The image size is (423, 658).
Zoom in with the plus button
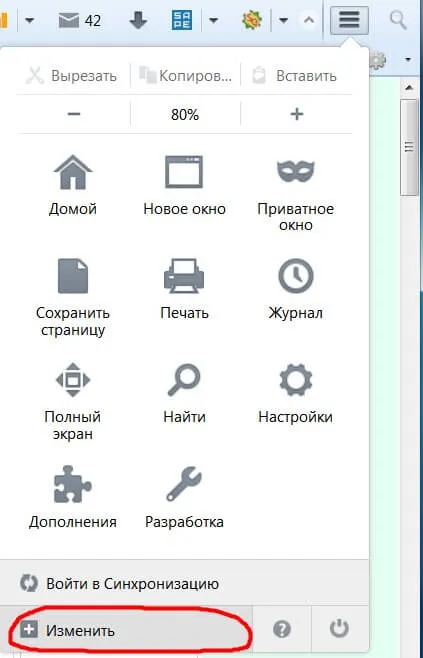tap(296, 114)
